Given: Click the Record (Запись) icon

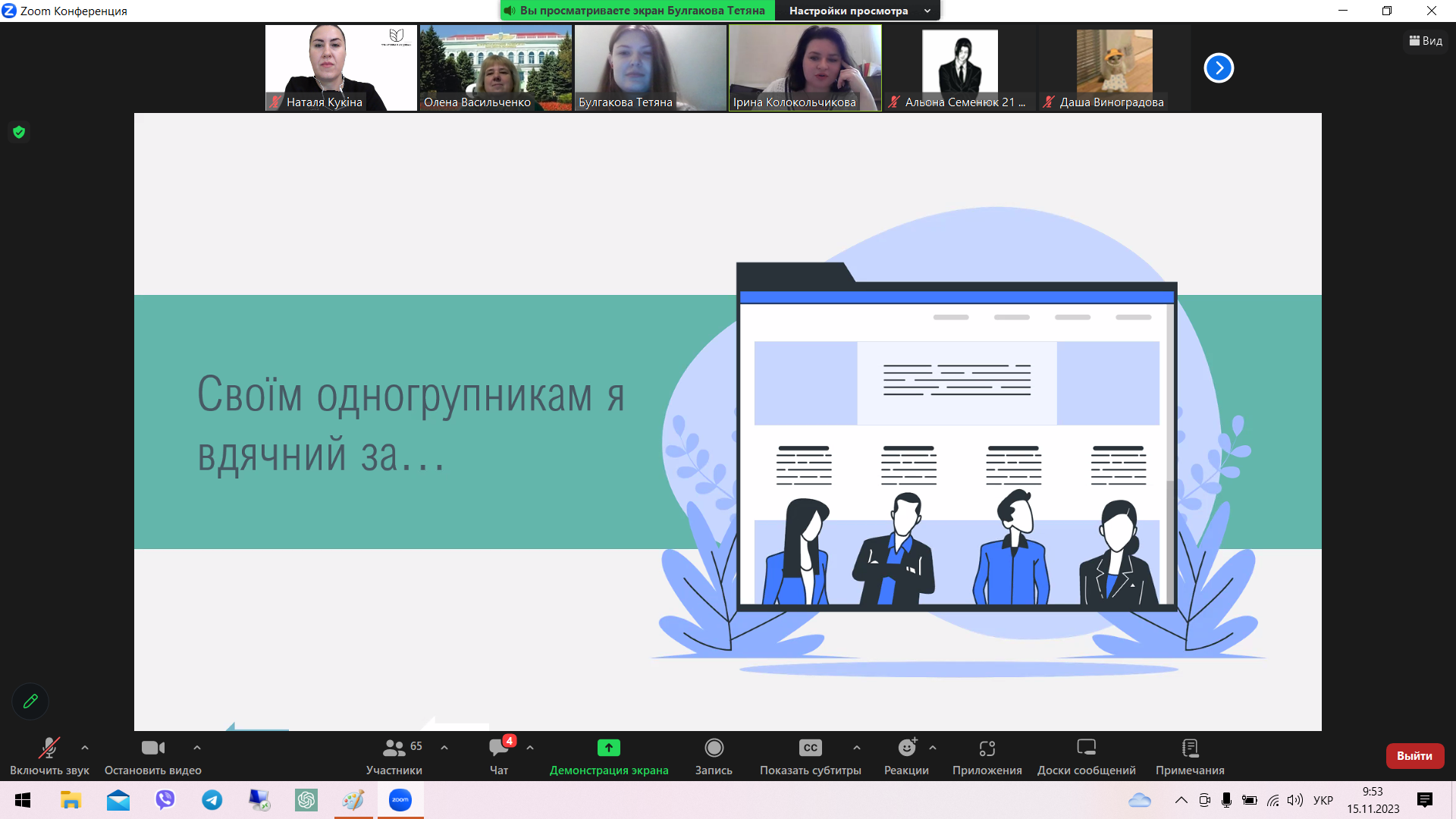Looking at the screenshot, I should click(x=714, y=748).
